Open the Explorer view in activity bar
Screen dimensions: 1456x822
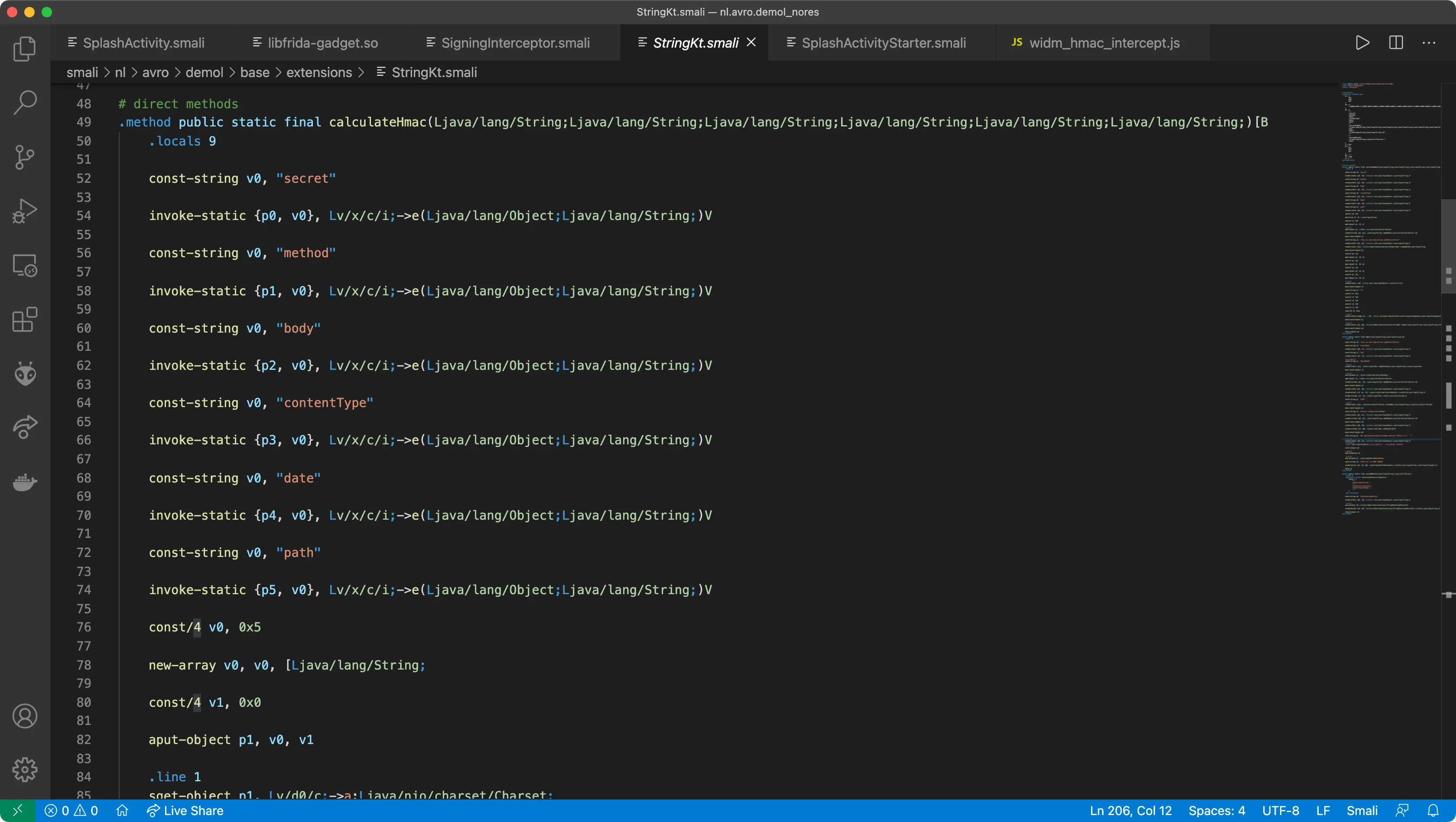pyautogui.click(x=25, y=49)
